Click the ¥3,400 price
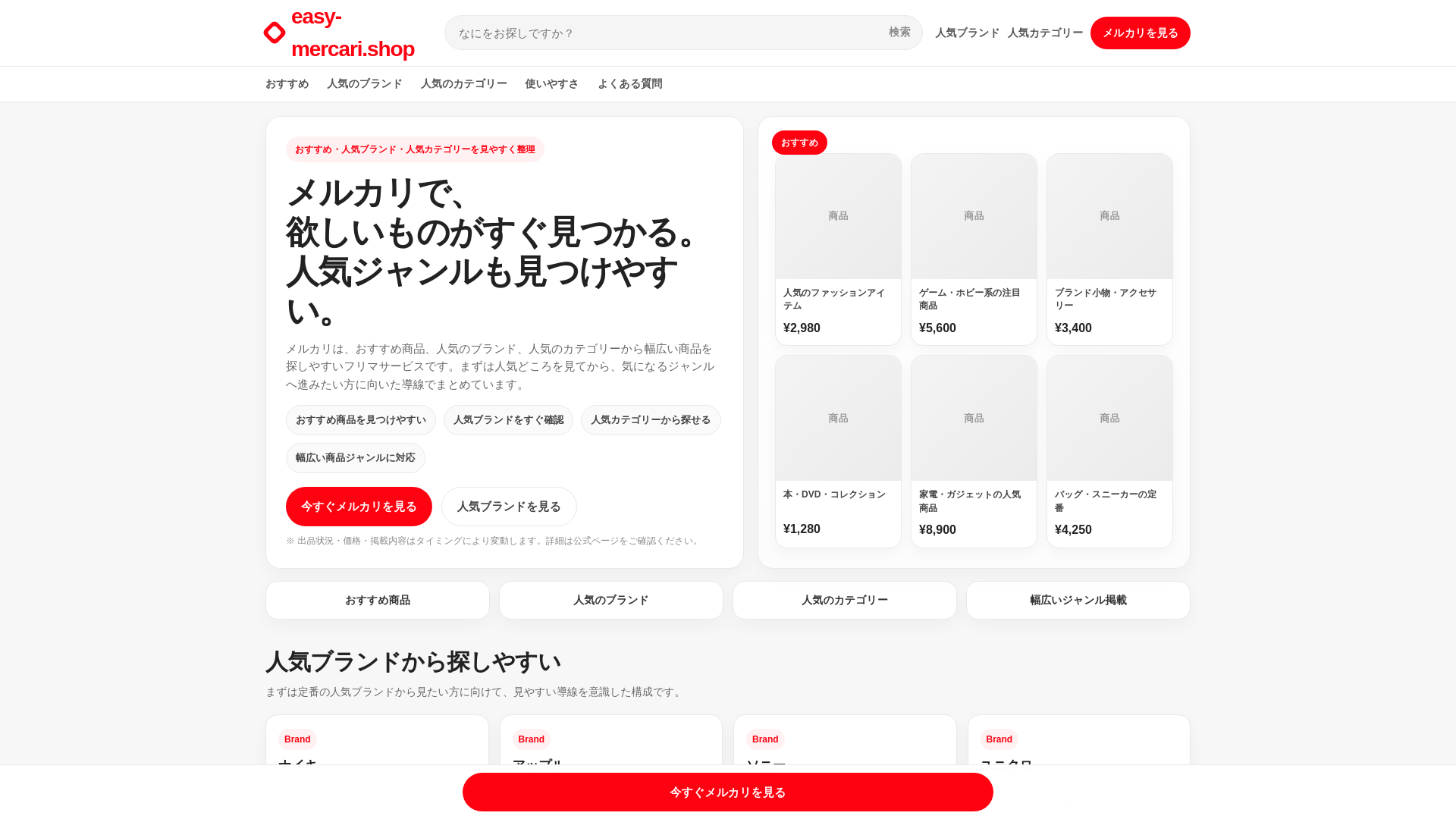Image resolution: width=1456 pixels, height=819 pixels. tap(1073, 328)
